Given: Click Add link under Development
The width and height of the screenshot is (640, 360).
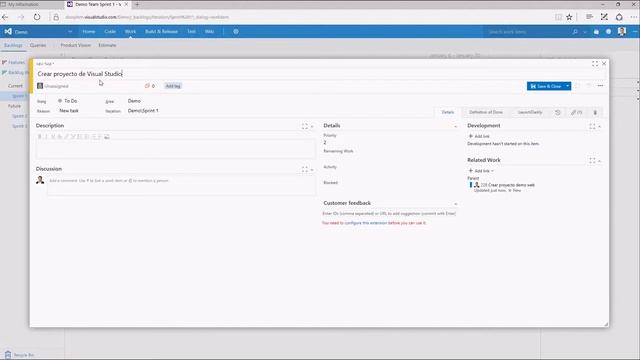Looking at the screenshot, I should 479,136.
